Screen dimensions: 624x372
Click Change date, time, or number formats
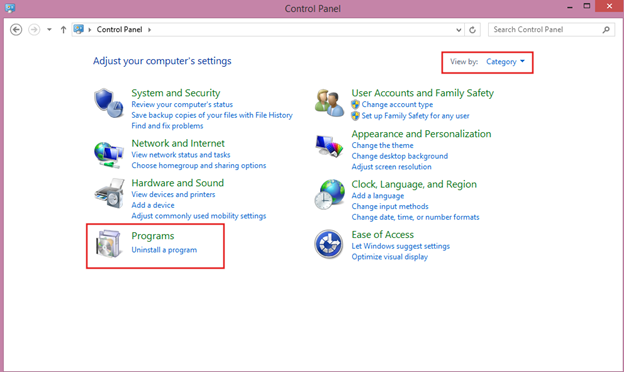(x=415, y=217)
